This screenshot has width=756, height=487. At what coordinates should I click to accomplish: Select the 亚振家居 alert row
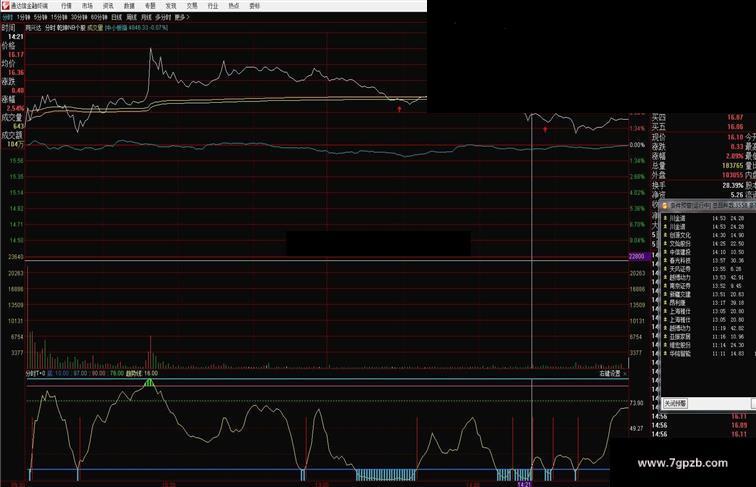pyautogui.click(x=709, y=337)
